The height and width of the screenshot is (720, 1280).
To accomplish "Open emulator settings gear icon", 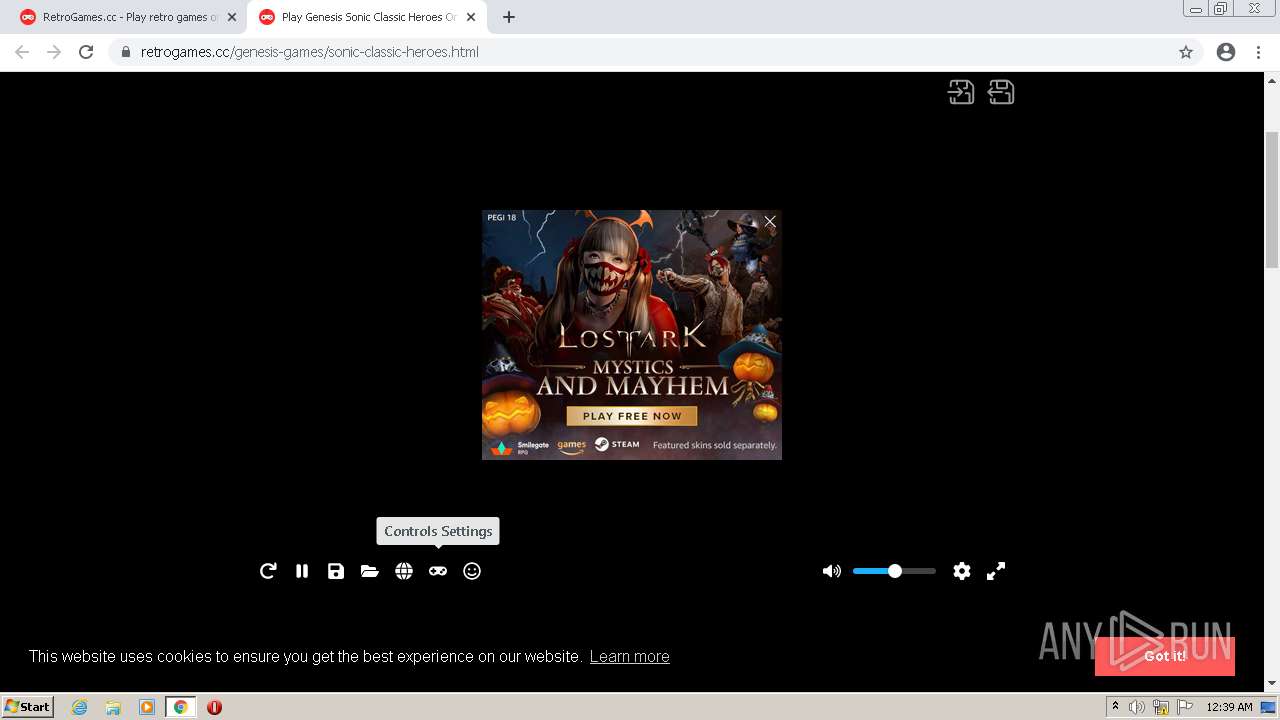I will point(962,571).
